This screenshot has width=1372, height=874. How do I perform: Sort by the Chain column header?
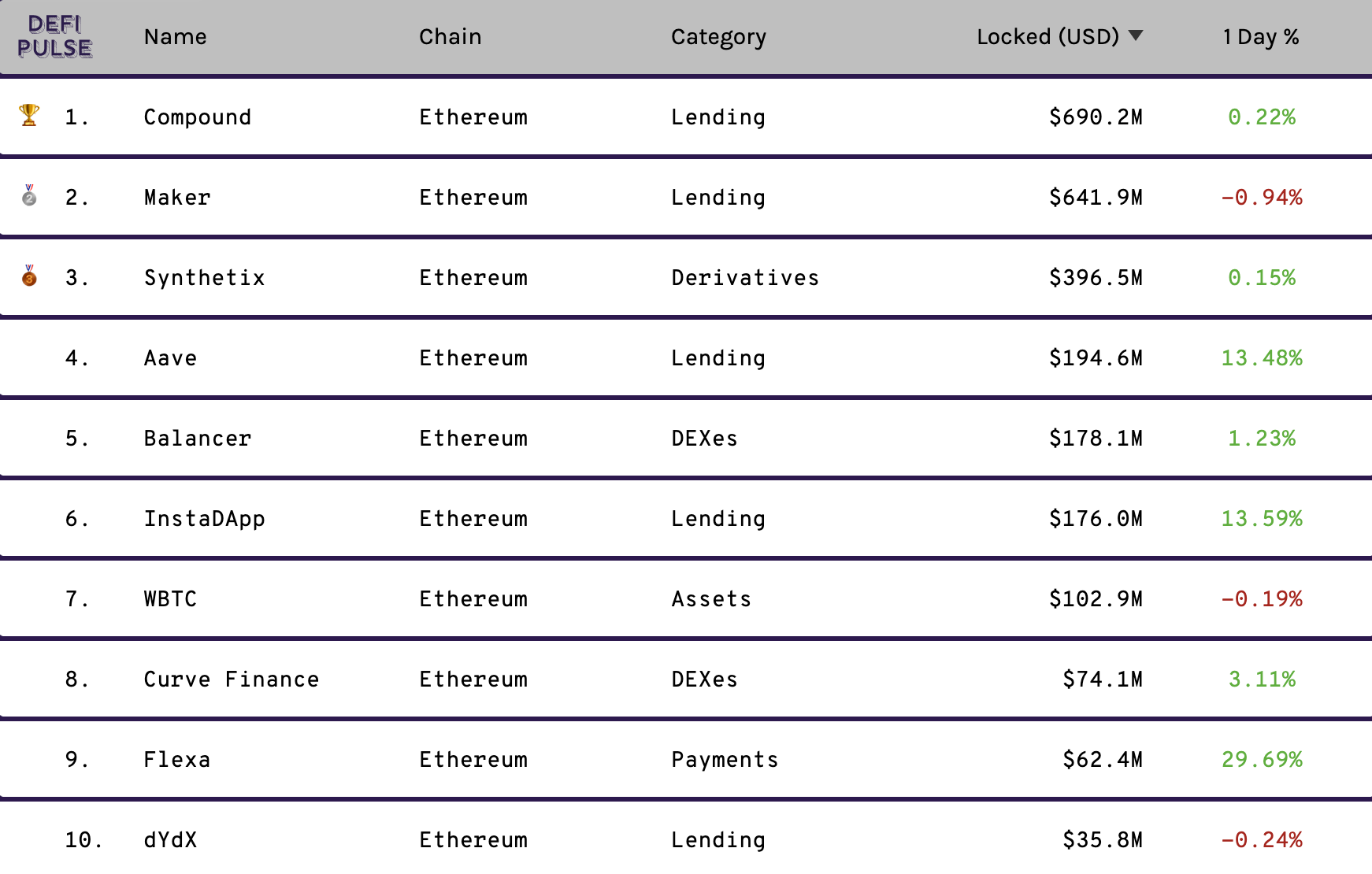click(450, 37)
